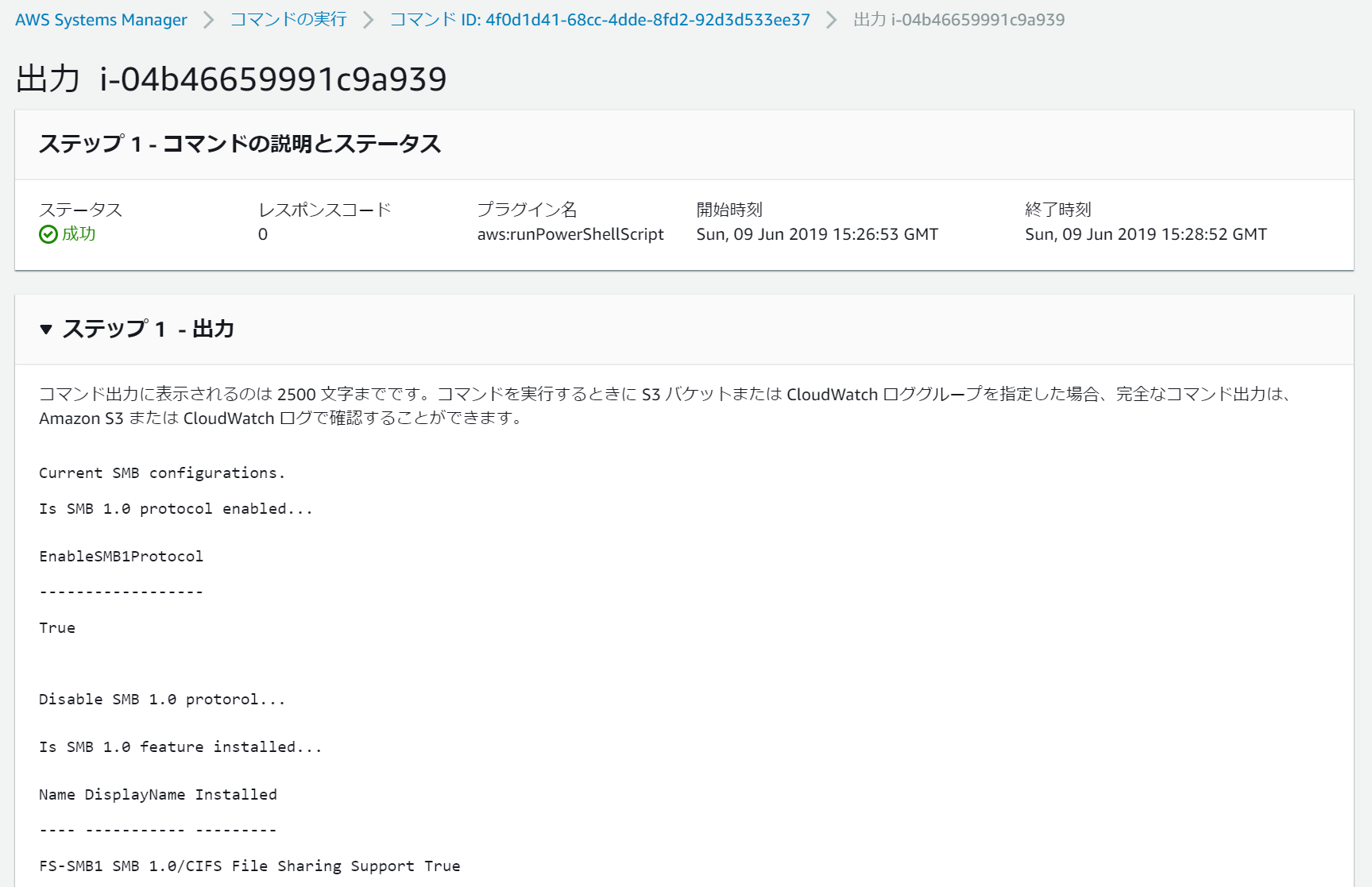Click the AWS Systems Manager breadcrumb link
The image size is (1372, 887).
(x=100, y=19)
